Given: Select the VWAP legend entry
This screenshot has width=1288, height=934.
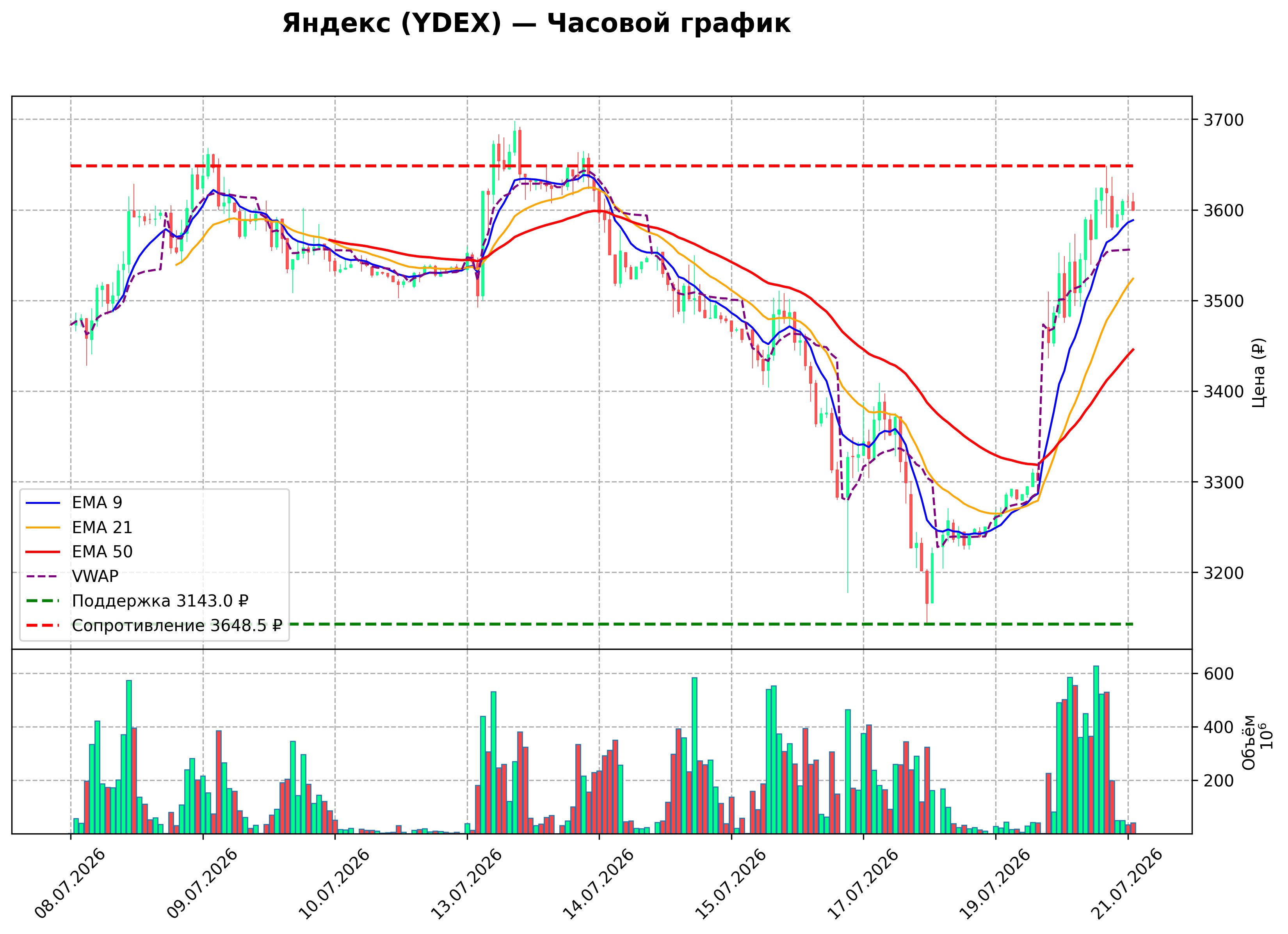Looking at the screenshot, I should [x=73, y=576].
